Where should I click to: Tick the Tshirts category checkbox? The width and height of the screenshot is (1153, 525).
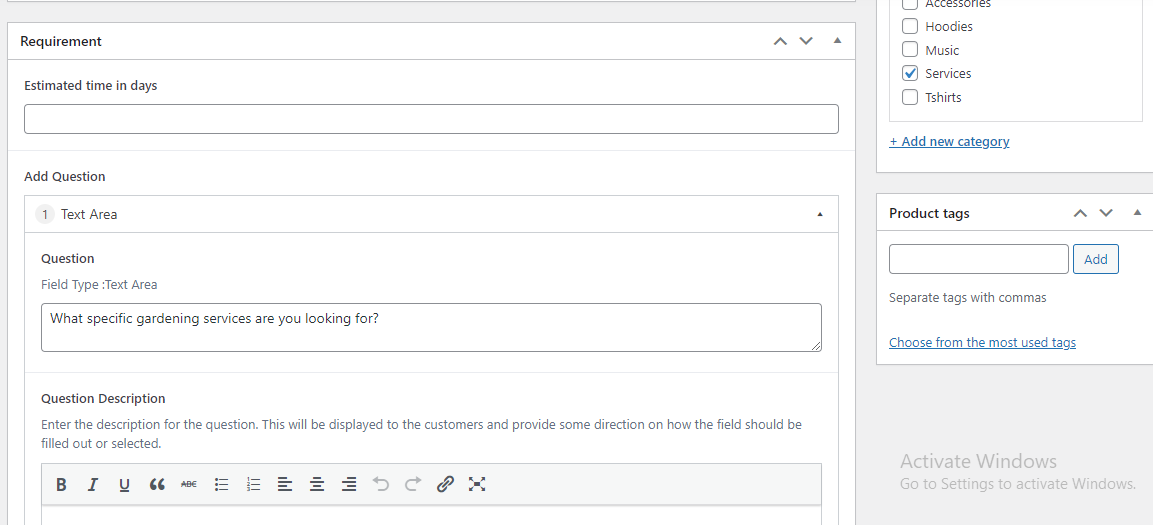[x=910, y=97]
